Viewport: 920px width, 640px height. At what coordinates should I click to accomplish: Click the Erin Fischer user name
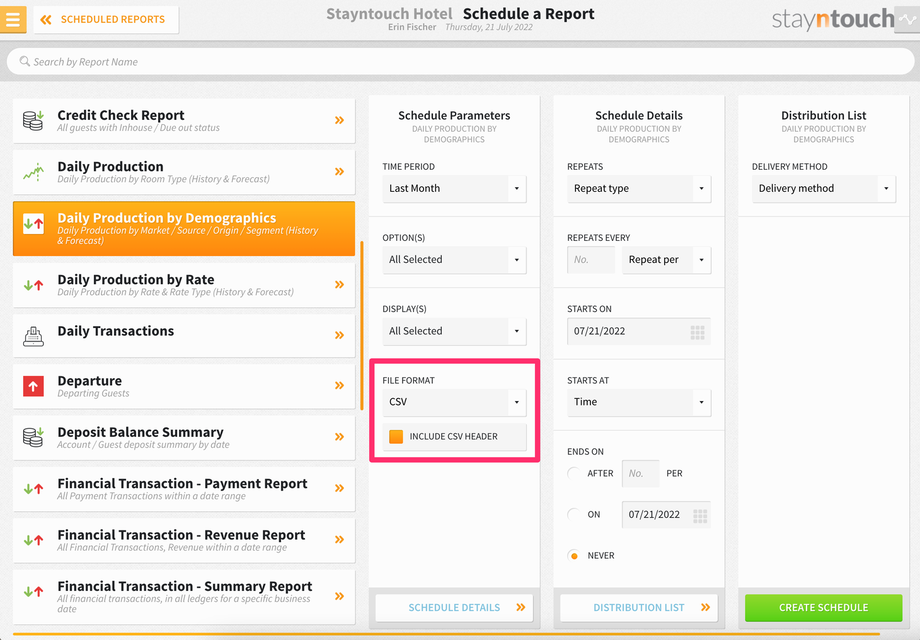[412, 27]
